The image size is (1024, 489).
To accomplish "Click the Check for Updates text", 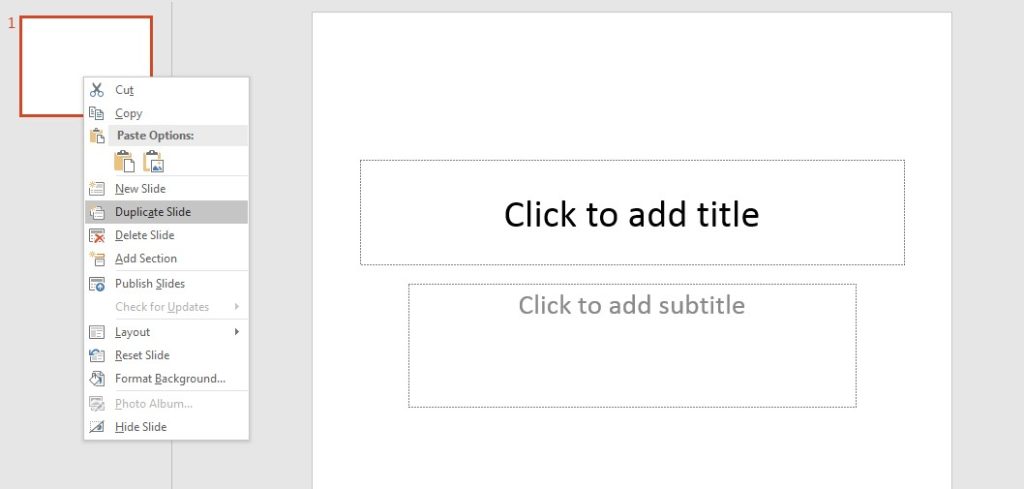I will click(x=162, y=307).
